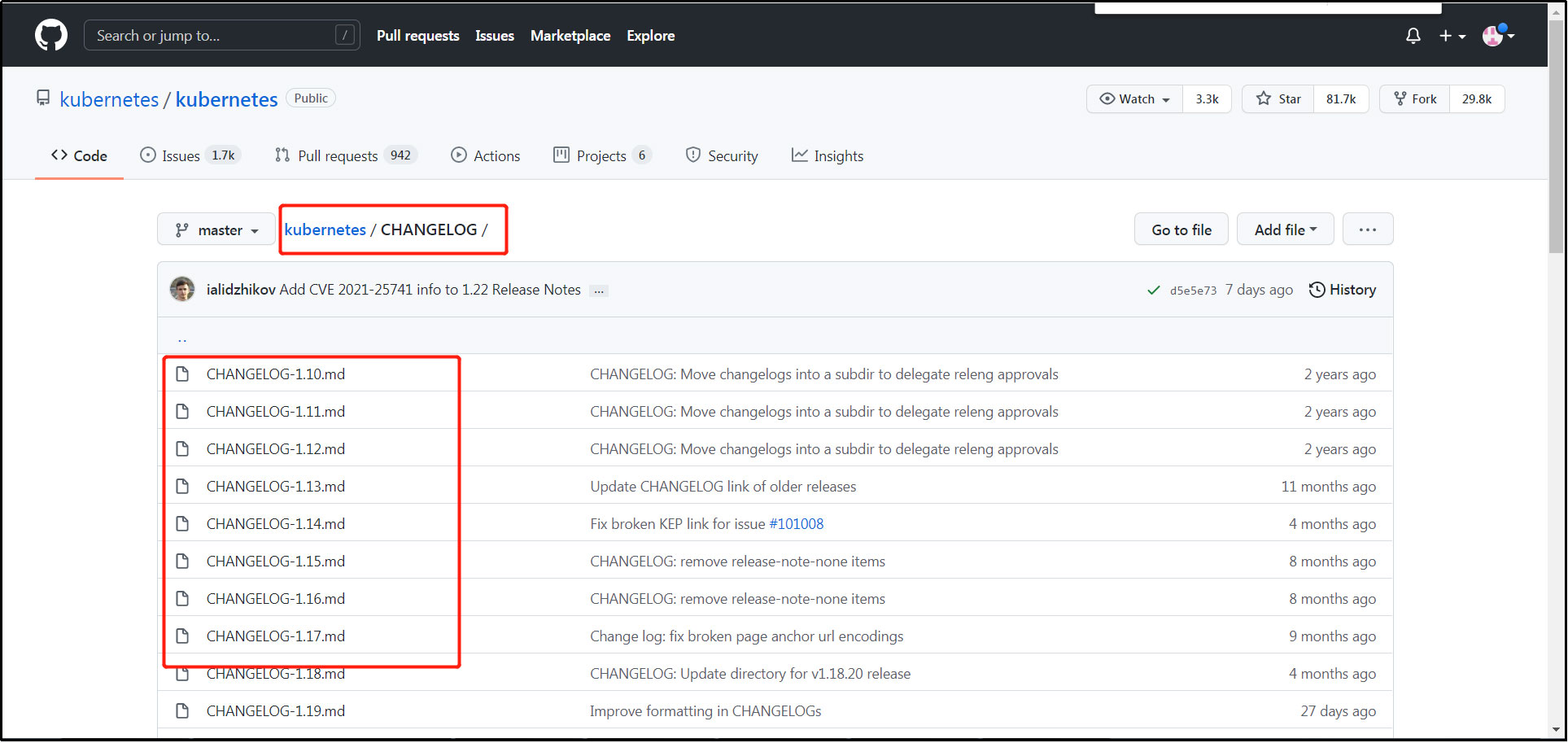Open the Update CHANGELOG link of older releases commit
1568x743 pixels.
(723, 487)
